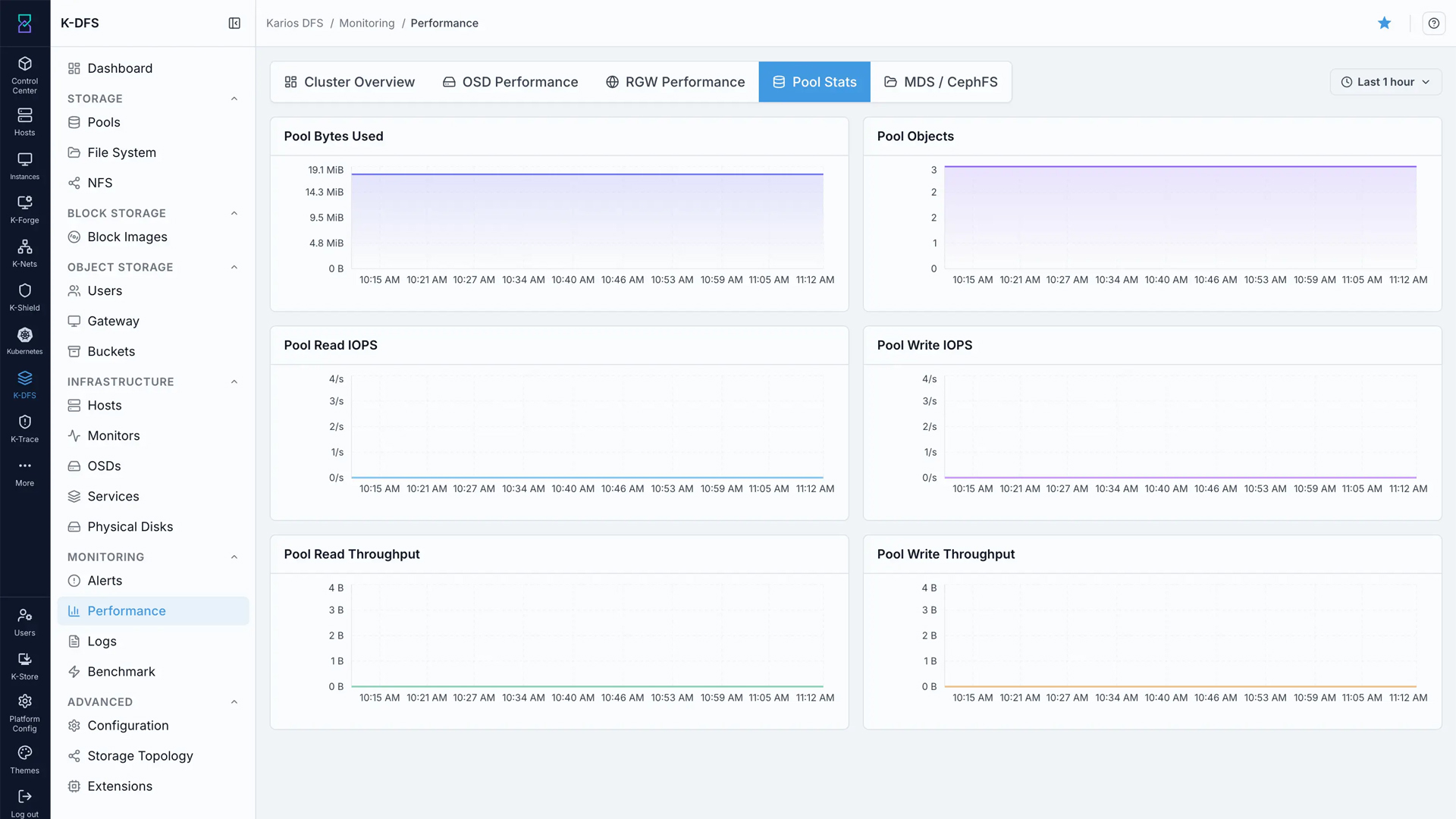Open Physical Disks in the sidebar
This screenshot has height=819, width=1456.
pyautogui.click(x=153, y=526)
